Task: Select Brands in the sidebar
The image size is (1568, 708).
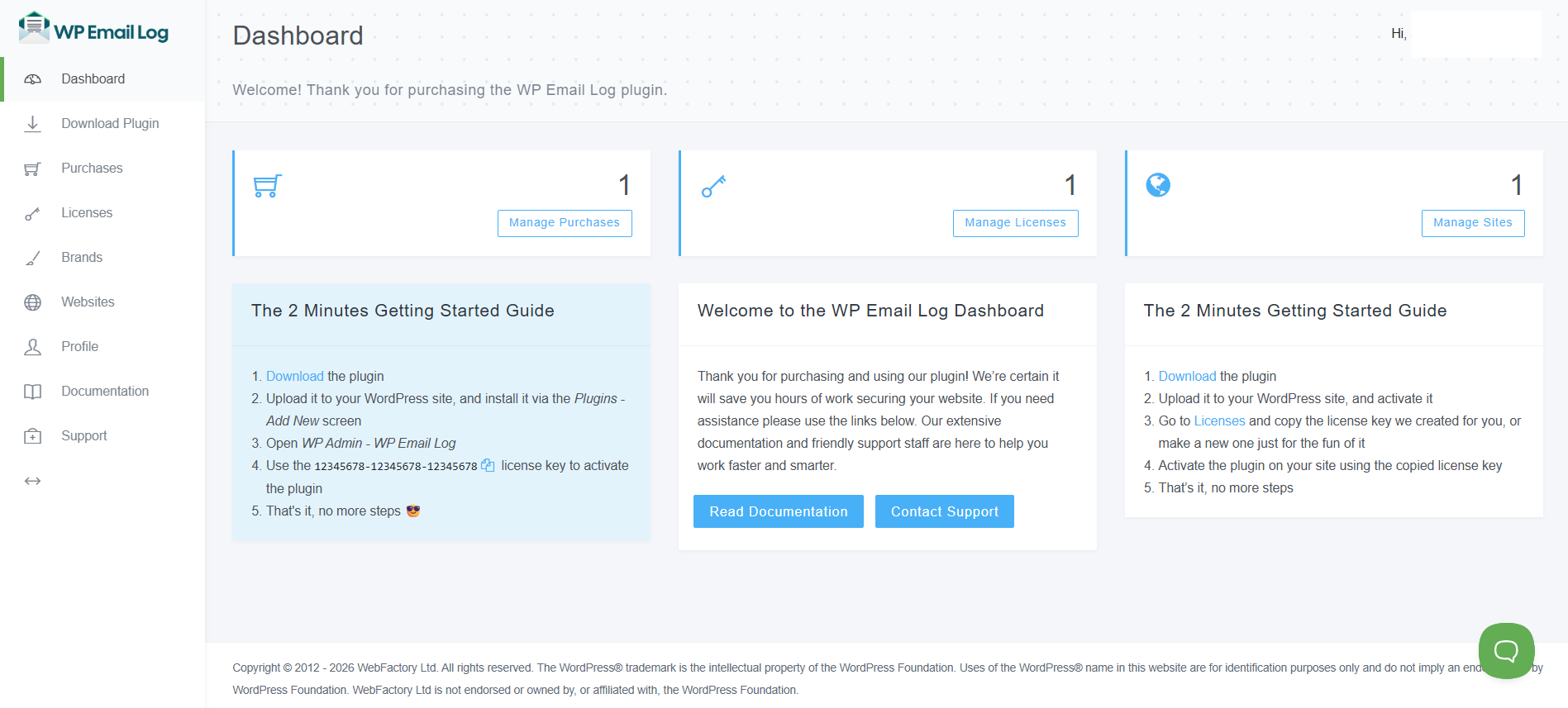Action: [x=82, y=258]
